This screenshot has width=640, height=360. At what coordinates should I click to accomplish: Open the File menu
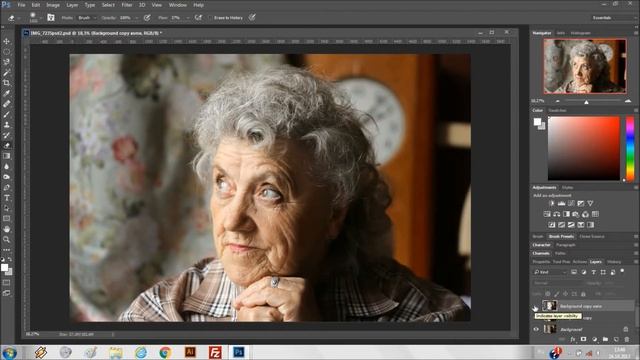coord(21,5)
